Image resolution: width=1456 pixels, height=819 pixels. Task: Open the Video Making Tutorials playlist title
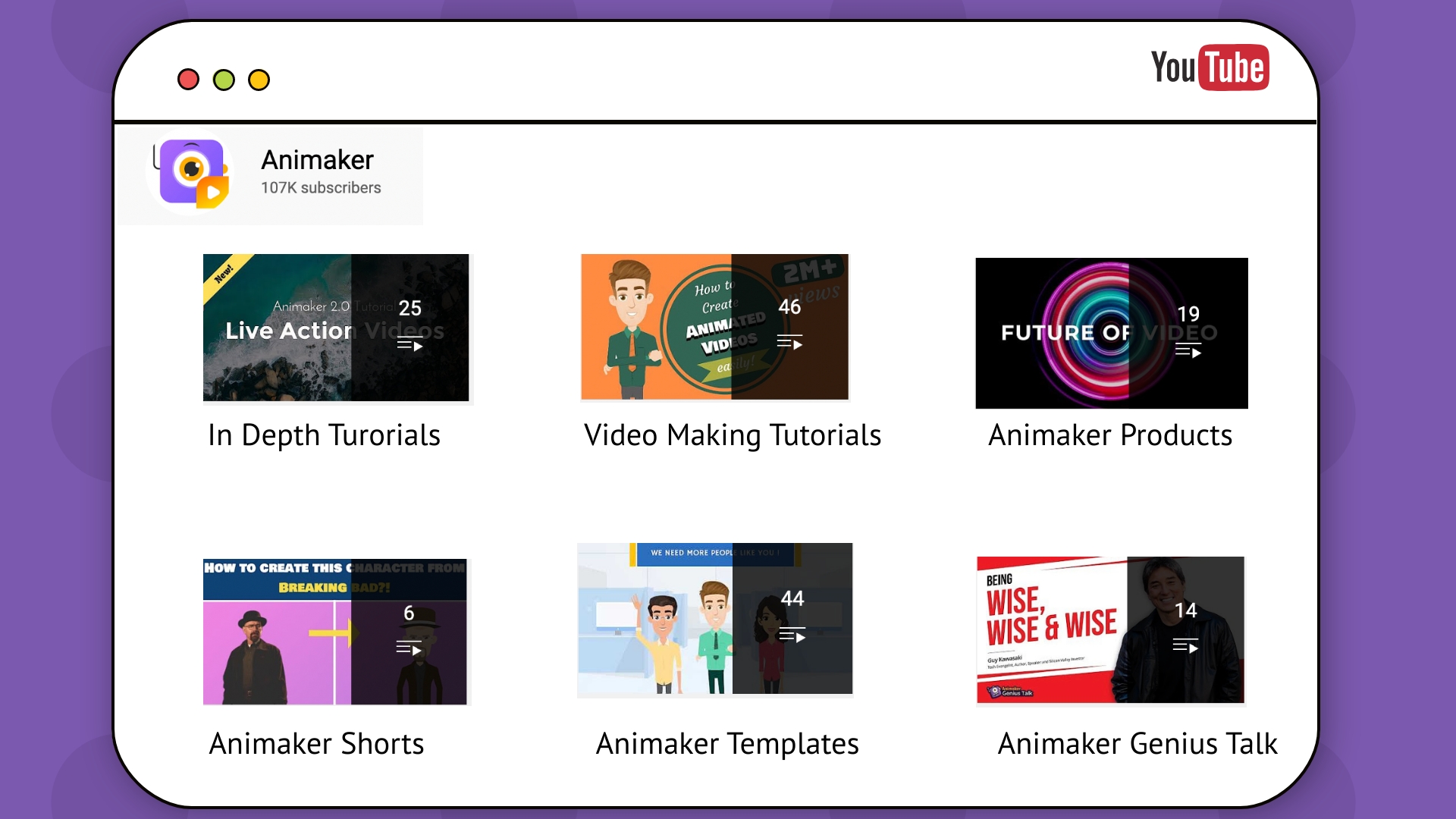pos(733,435)
